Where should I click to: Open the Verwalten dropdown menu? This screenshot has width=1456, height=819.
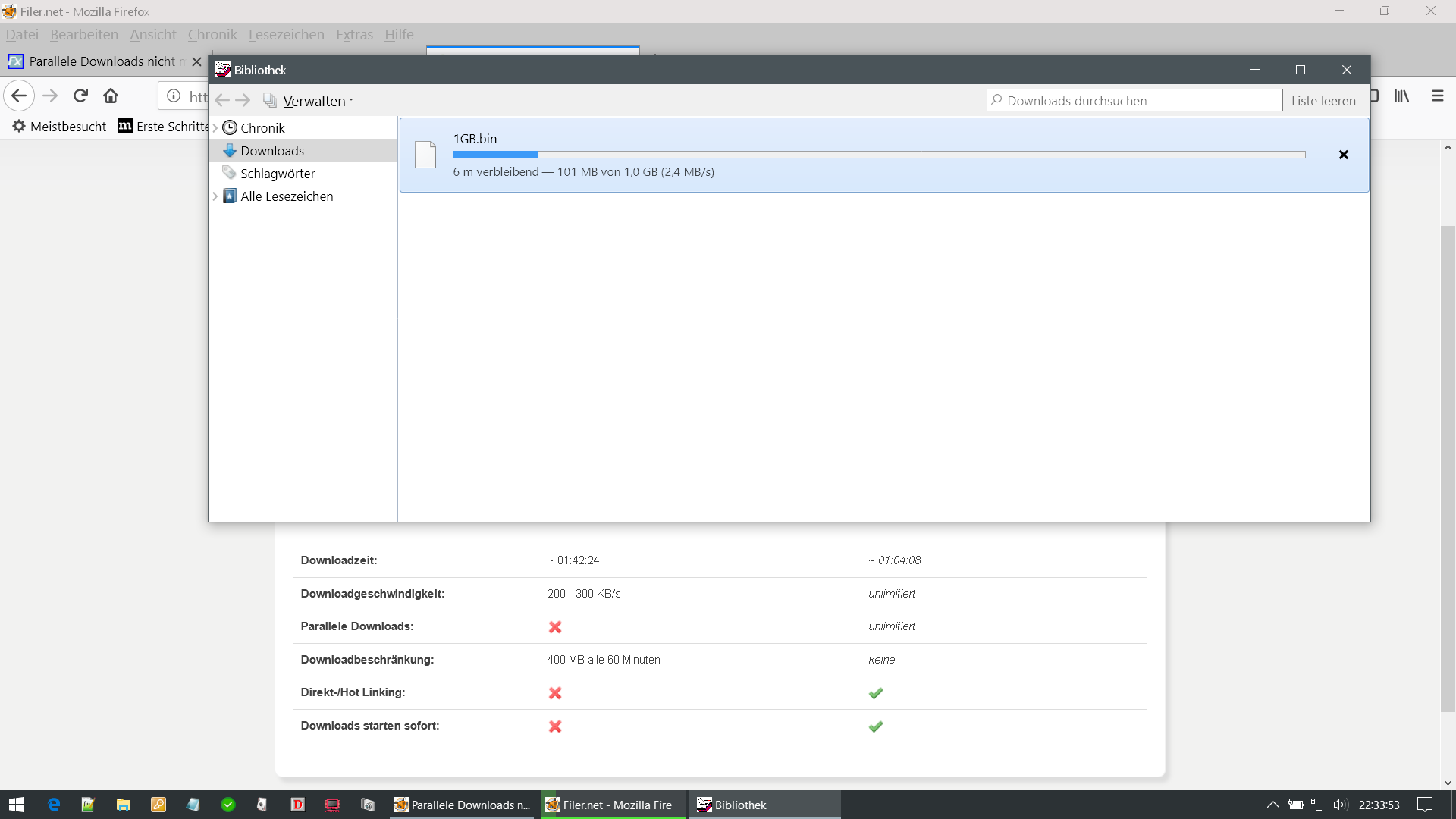click(318, 101)
